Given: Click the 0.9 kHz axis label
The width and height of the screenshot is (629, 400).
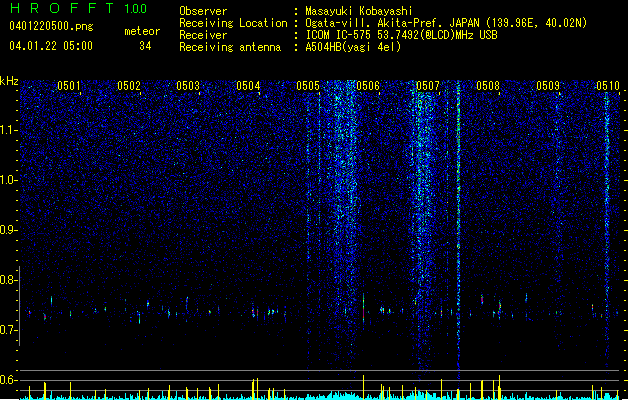Looking at the screenshot, I should (9, 230).
